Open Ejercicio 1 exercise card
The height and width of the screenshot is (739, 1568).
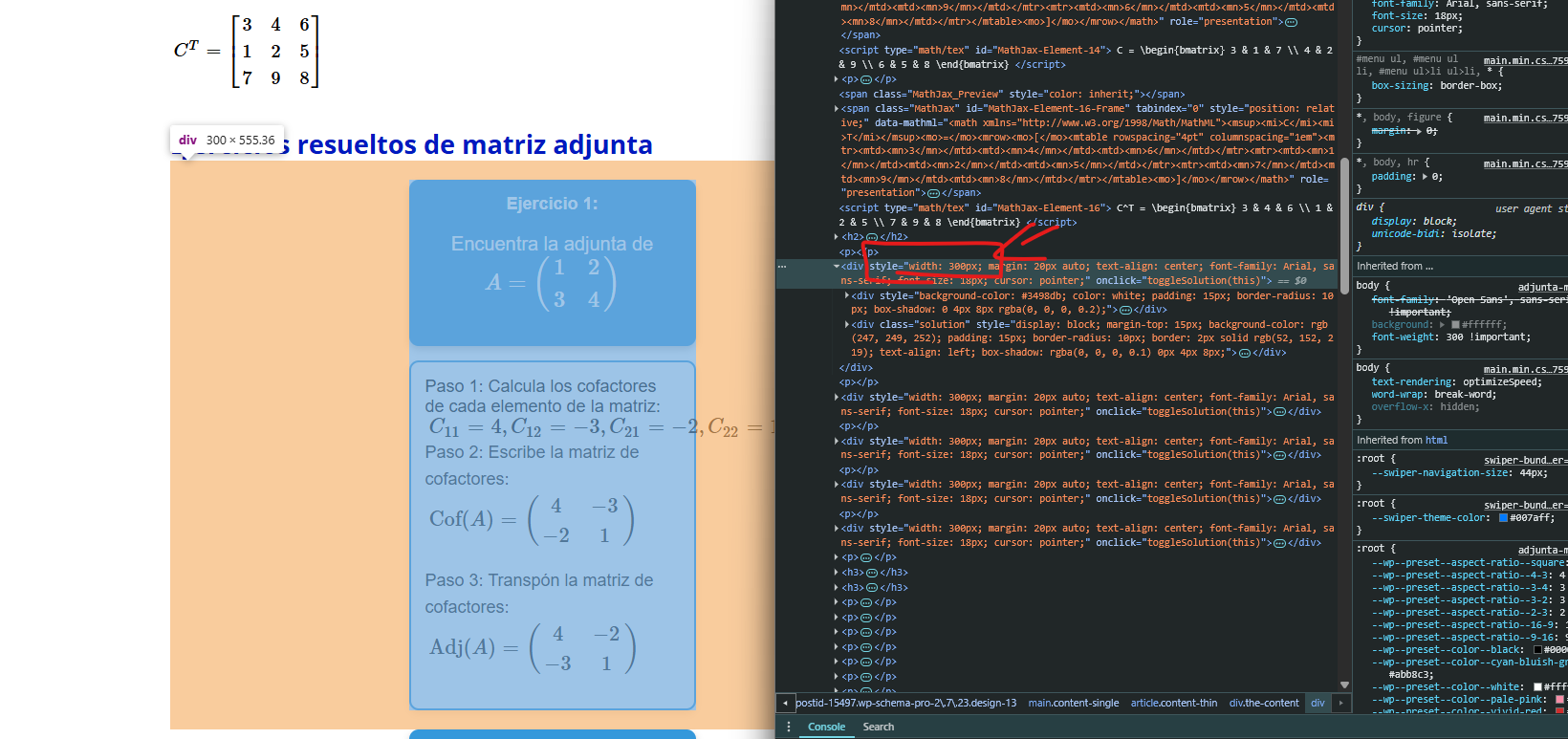point(552,262)
